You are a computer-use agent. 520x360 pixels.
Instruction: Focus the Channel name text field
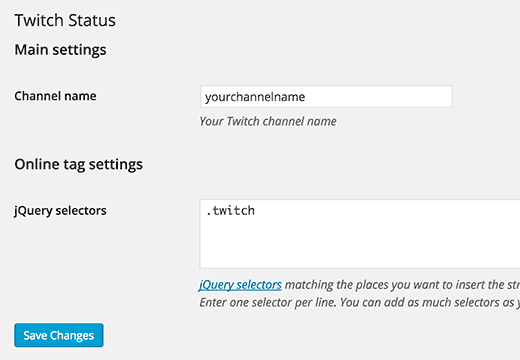coord(326,97)
